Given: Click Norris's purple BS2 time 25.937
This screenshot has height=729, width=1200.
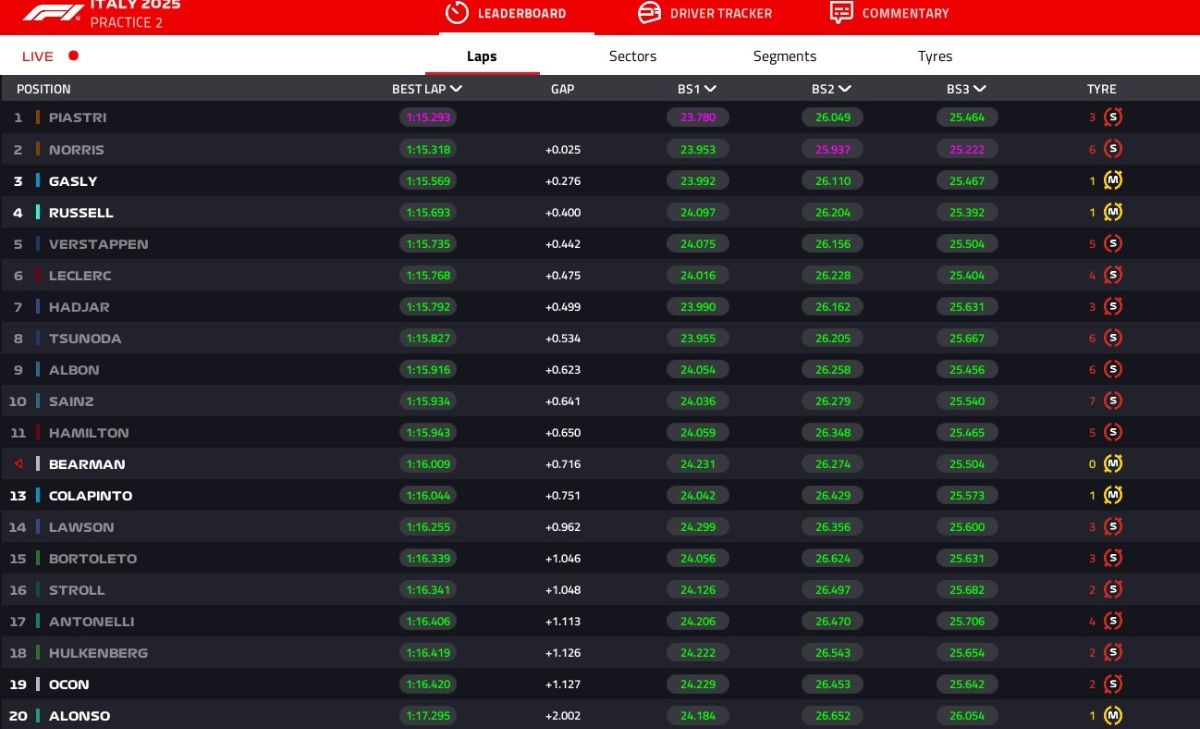Looking at the screenshot, I should click(832, 149).
